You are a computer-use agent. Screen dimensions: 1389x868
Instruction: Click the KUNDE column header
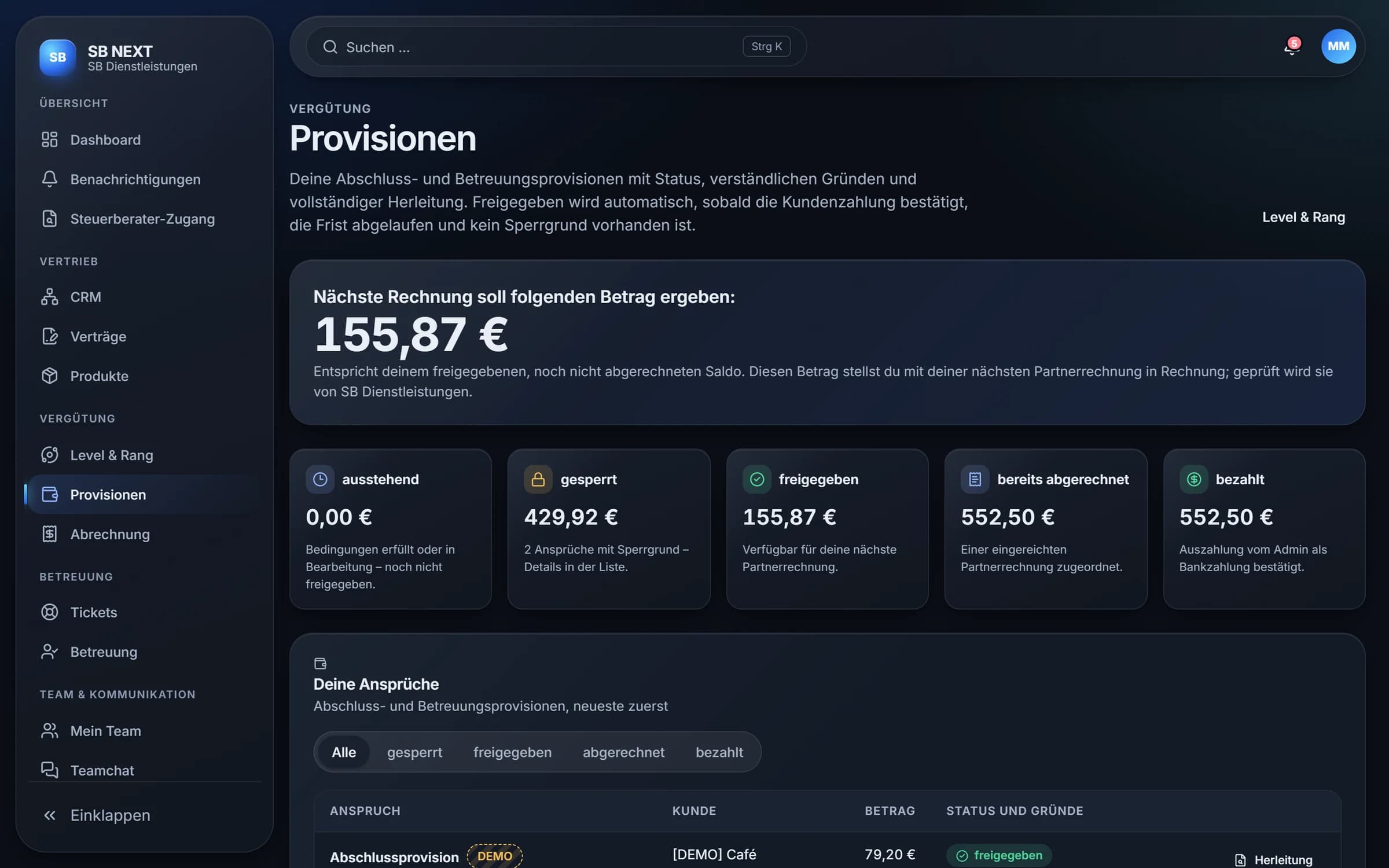[x=694, y=811]
